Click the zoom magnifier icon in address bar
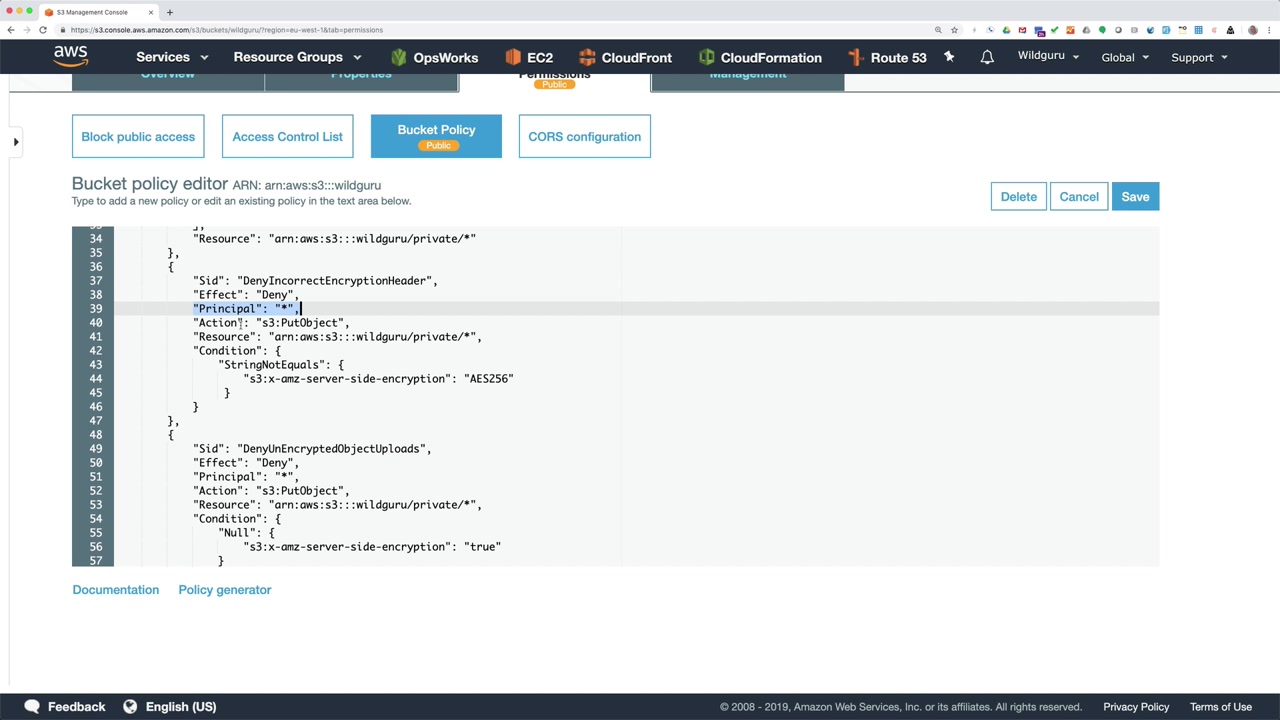 (x=938, y=30)
